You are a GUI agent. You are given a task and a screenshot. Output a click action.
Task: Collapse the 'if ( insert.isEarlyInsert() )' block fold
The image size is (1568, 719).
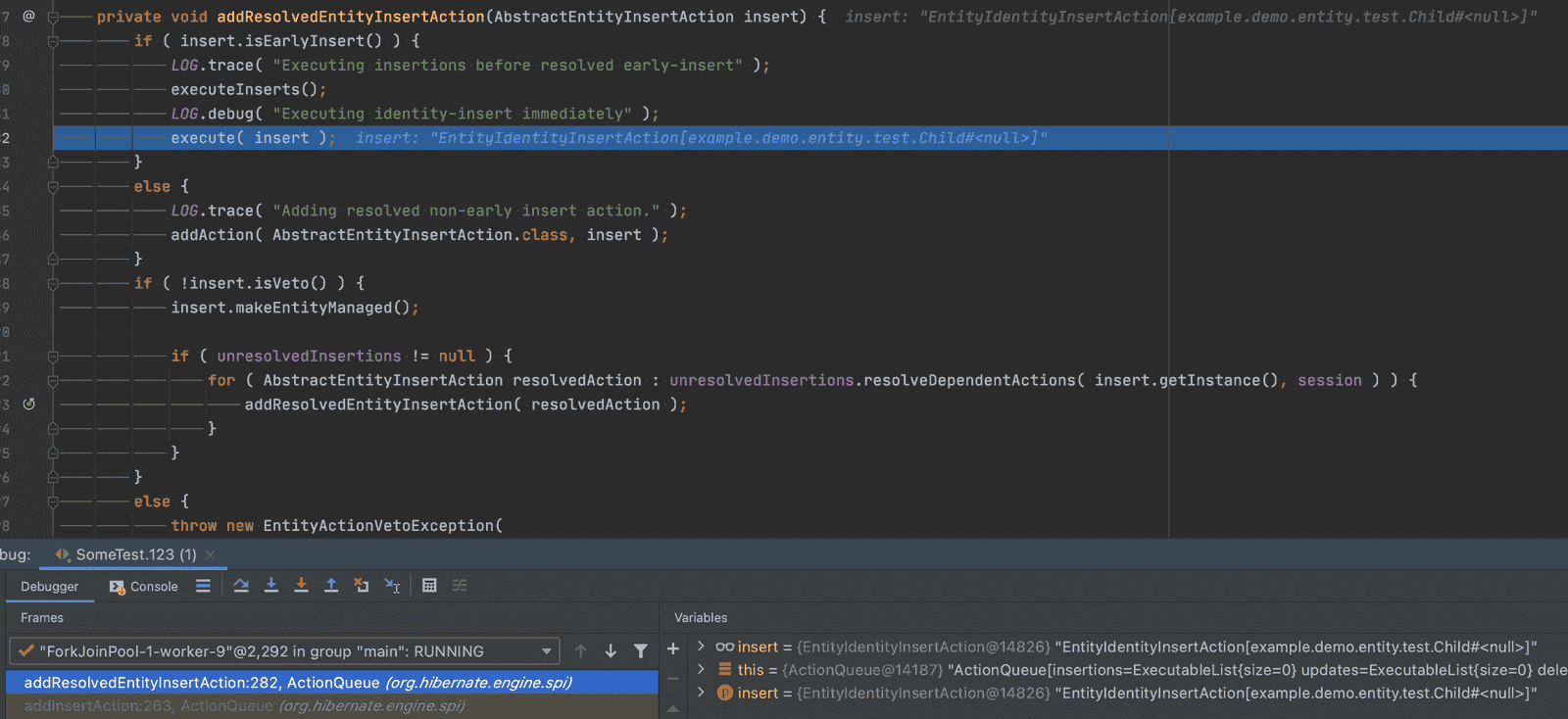[53, 41]
